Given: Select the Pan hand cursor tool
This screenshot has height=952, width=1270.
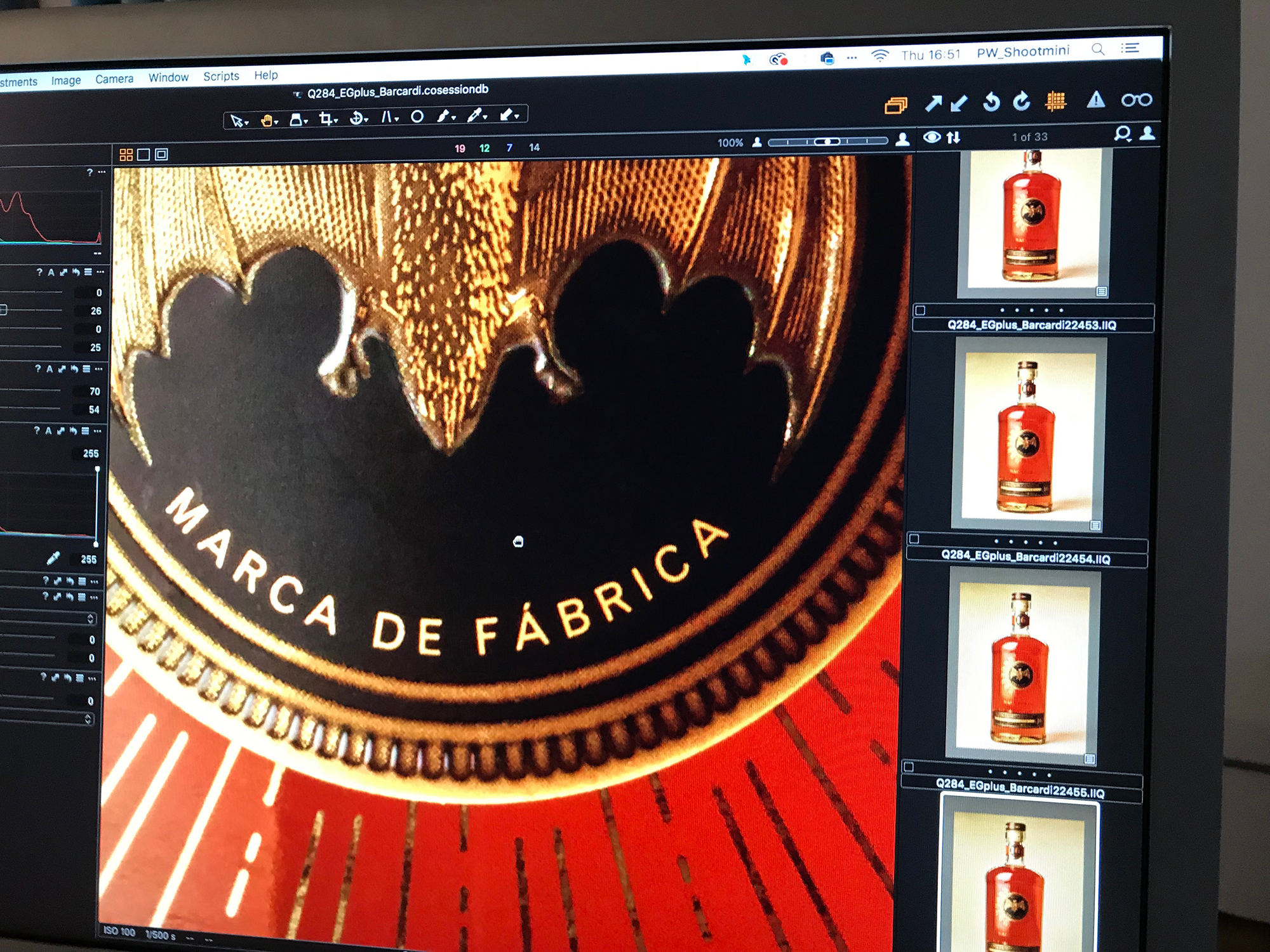Looking at the screenshot, I should (x=267, y=120).
